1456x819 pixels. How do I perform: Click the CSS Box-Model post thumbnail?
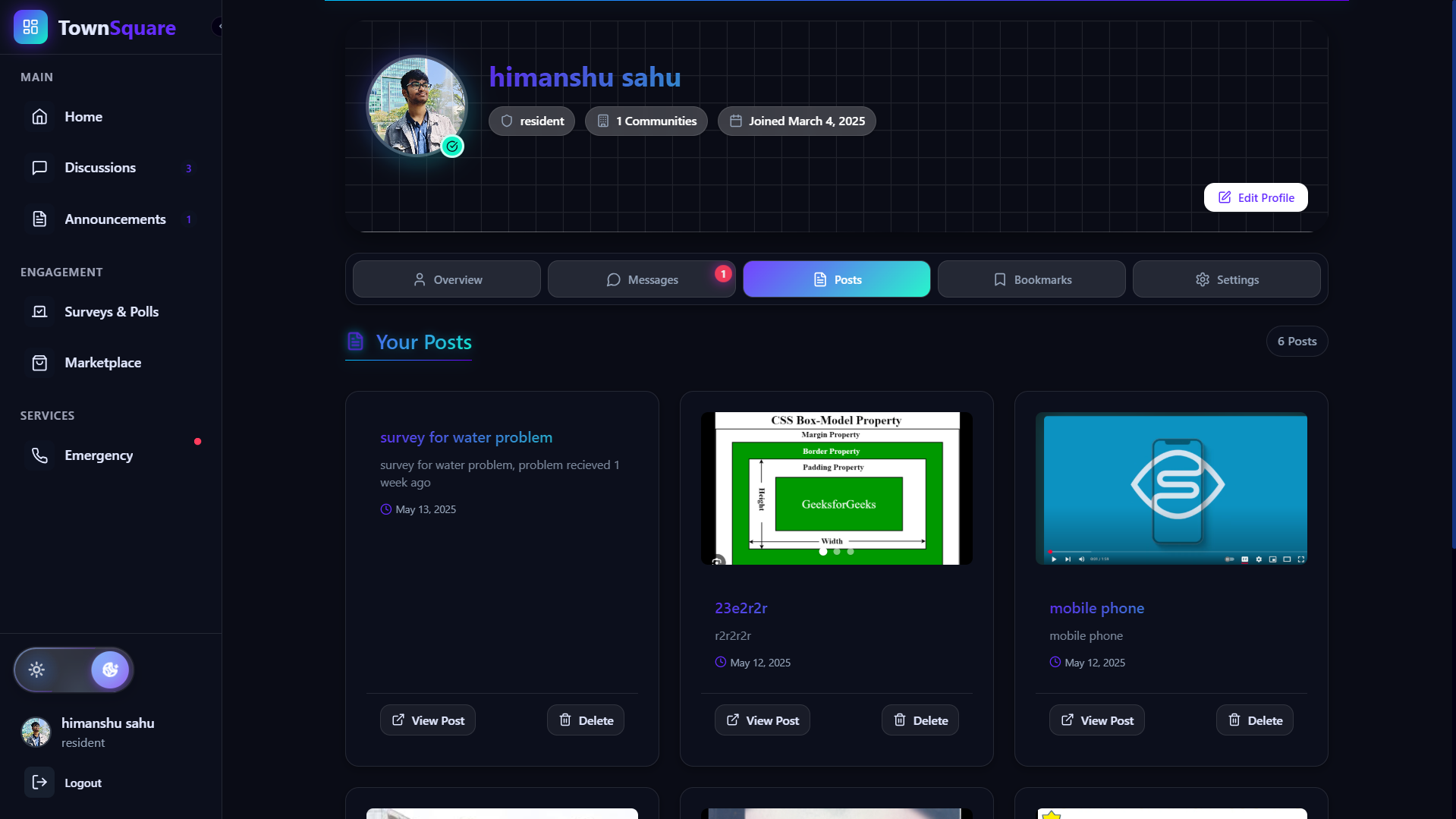tap(836, 488)
